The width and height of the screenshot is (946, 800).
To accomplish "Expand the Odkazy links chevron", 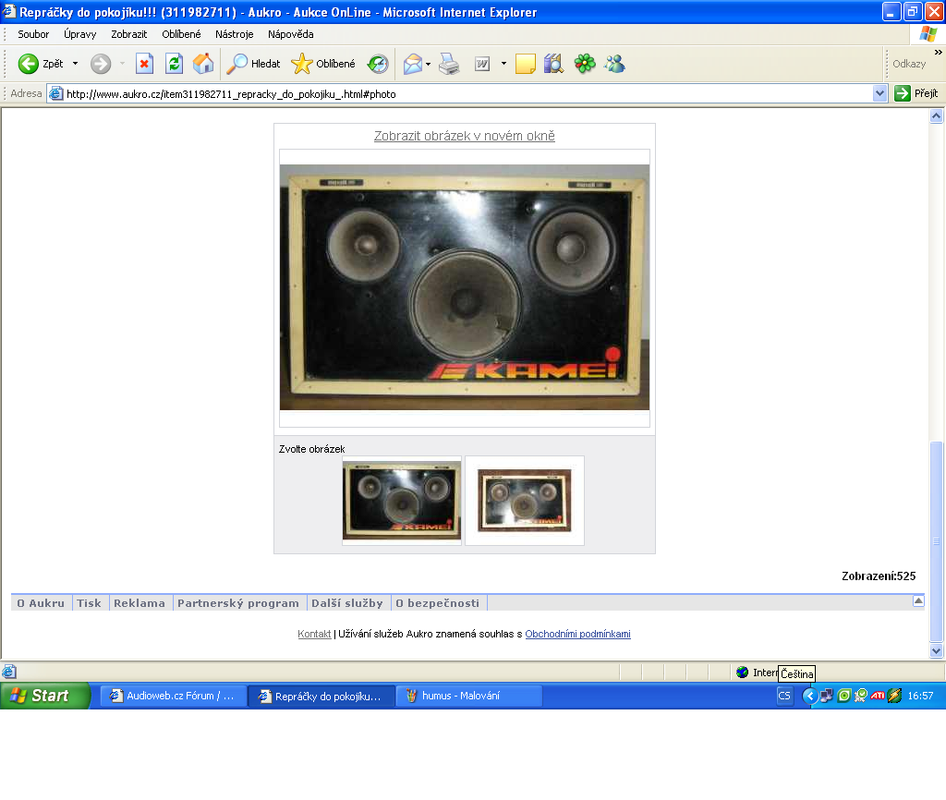I will (938, 53).
